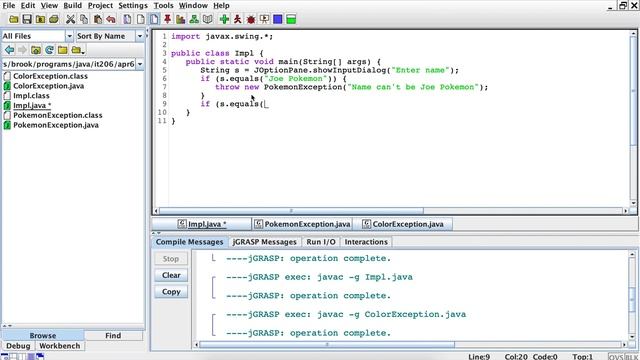This screenshot has height=360, width=640.
Task: Refresh the file browser listing
Action: coord(49,50)
